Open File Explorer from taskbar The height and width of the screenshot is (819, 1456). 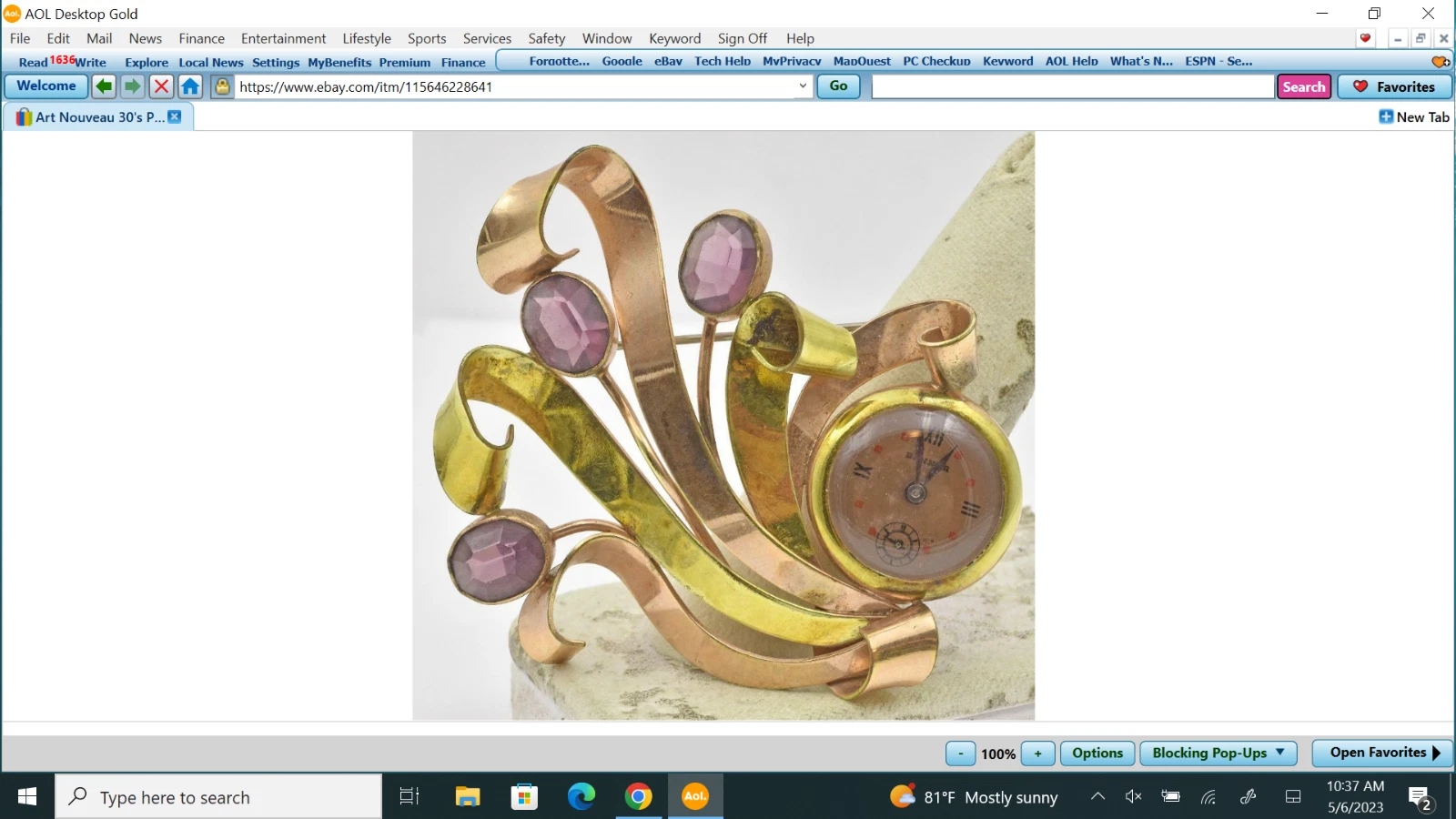coord(468,797)
